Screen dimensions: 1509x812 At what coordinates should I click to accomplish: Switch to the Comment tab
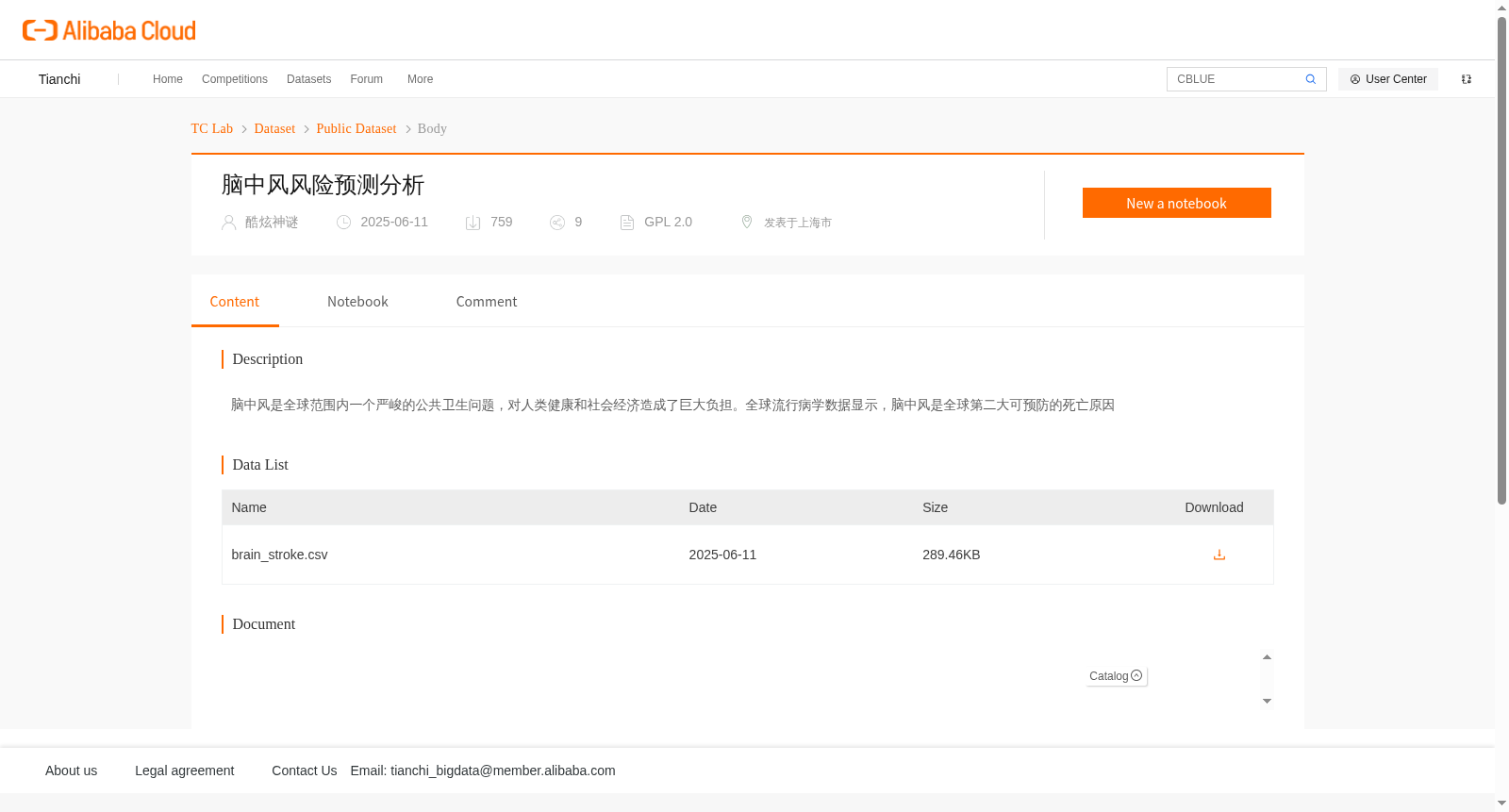487,302
